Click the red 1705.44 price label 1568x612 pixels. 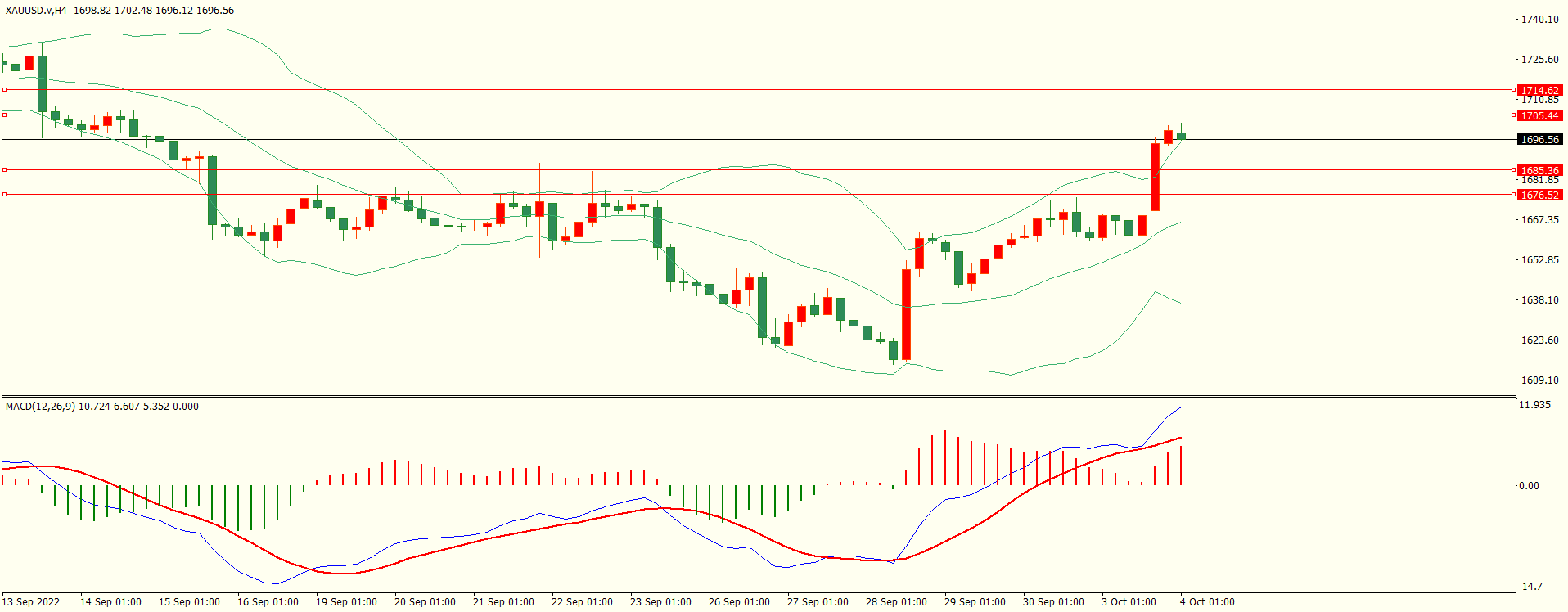pyautogui.click(x=1539, y=115)
